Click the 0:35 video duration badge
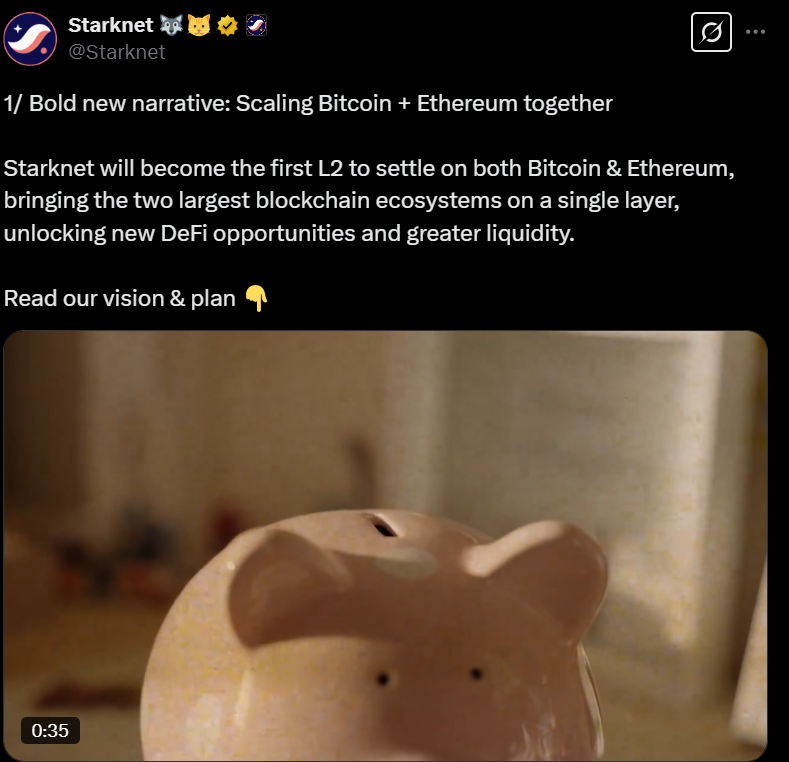789x762 pixels. (x=50, y=730)
